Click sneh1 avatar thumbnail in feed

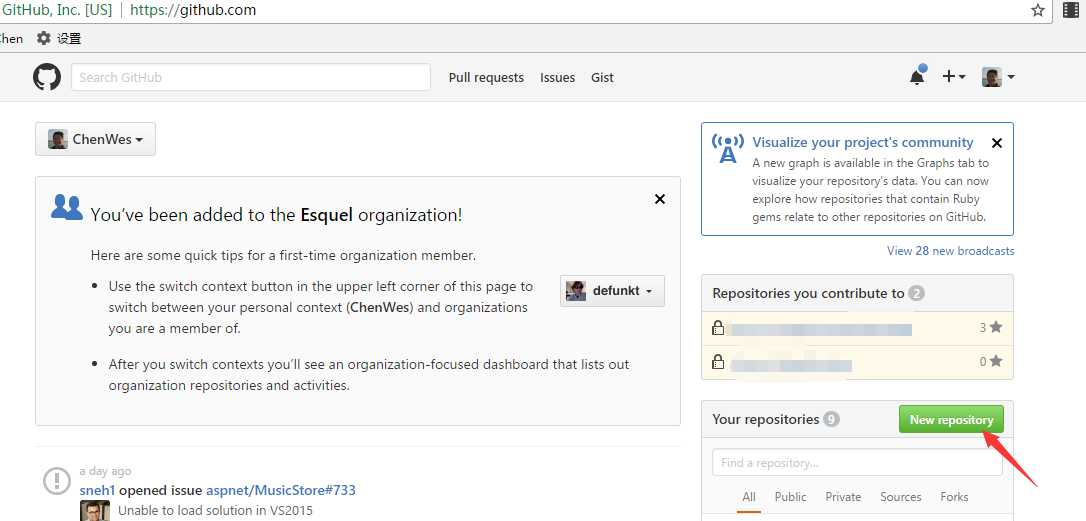[x=94, y=511]
